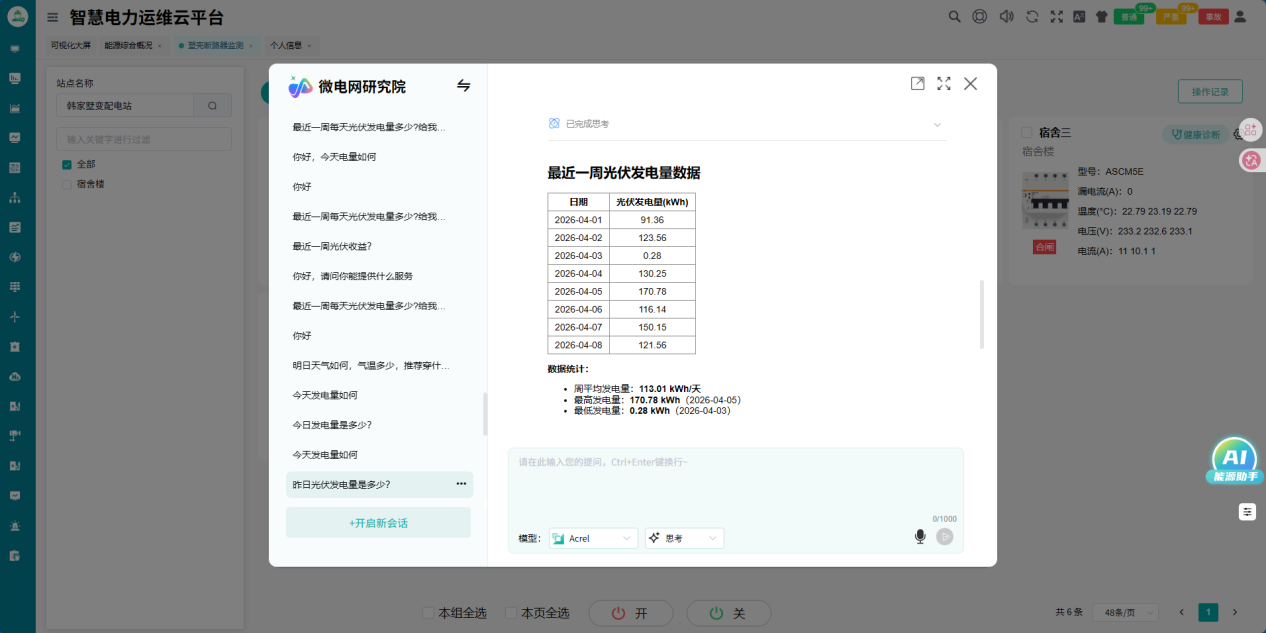Switch to the 能源综合概况 tab
The height and width of the screenshot is (633, 1266).
pos(128,46)
